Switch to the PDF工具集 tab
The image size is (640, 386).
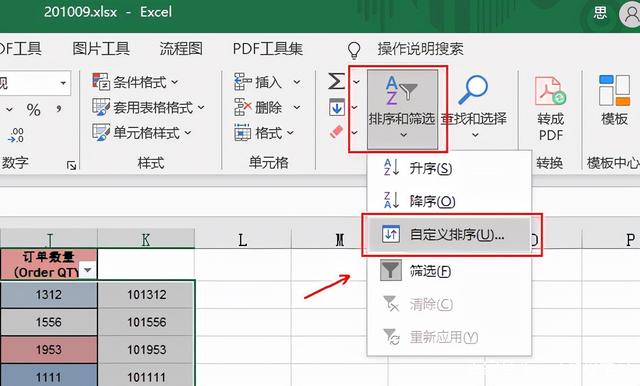coord(268,49)
